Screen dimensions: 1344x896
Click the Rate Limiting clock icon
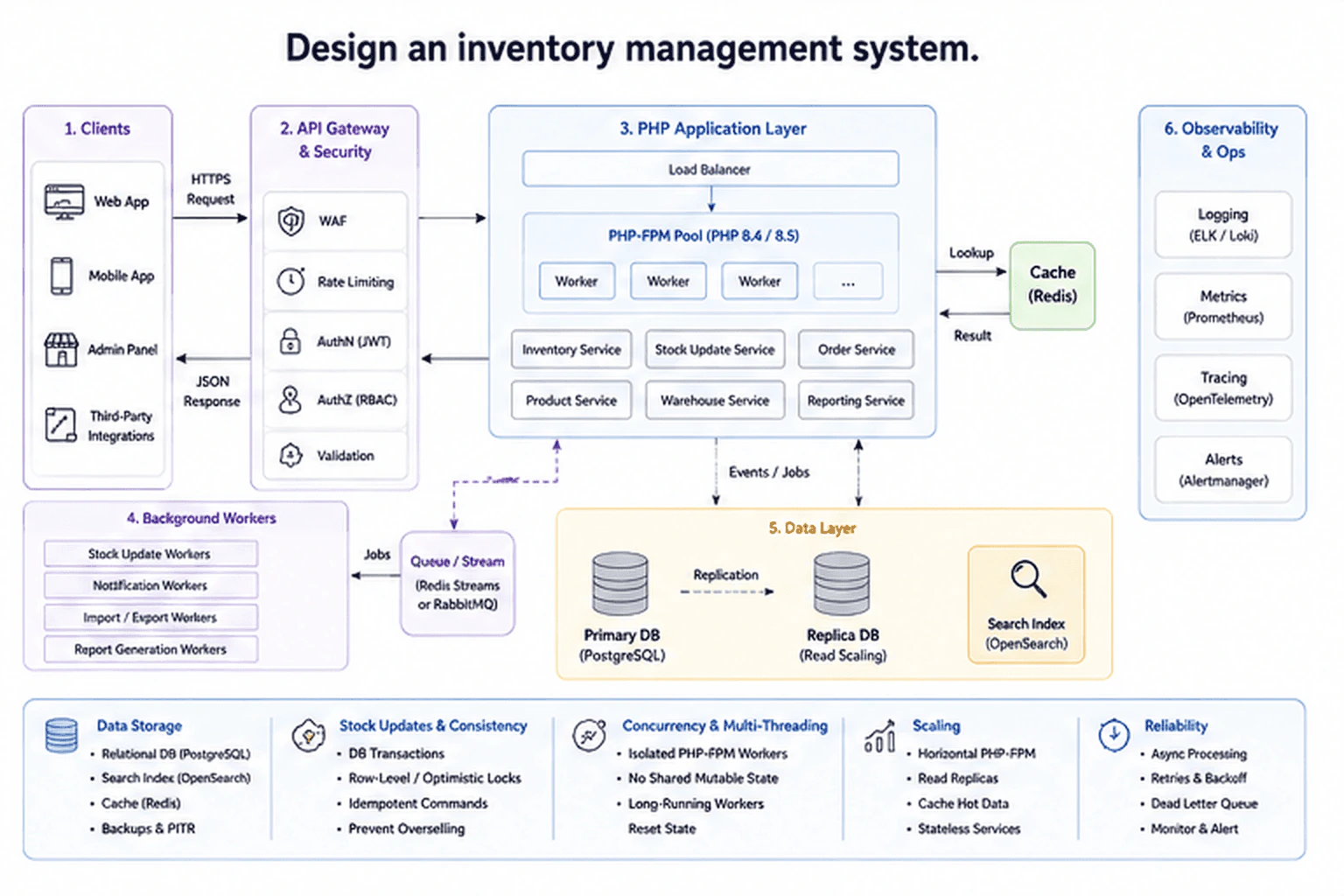(290, 281)
